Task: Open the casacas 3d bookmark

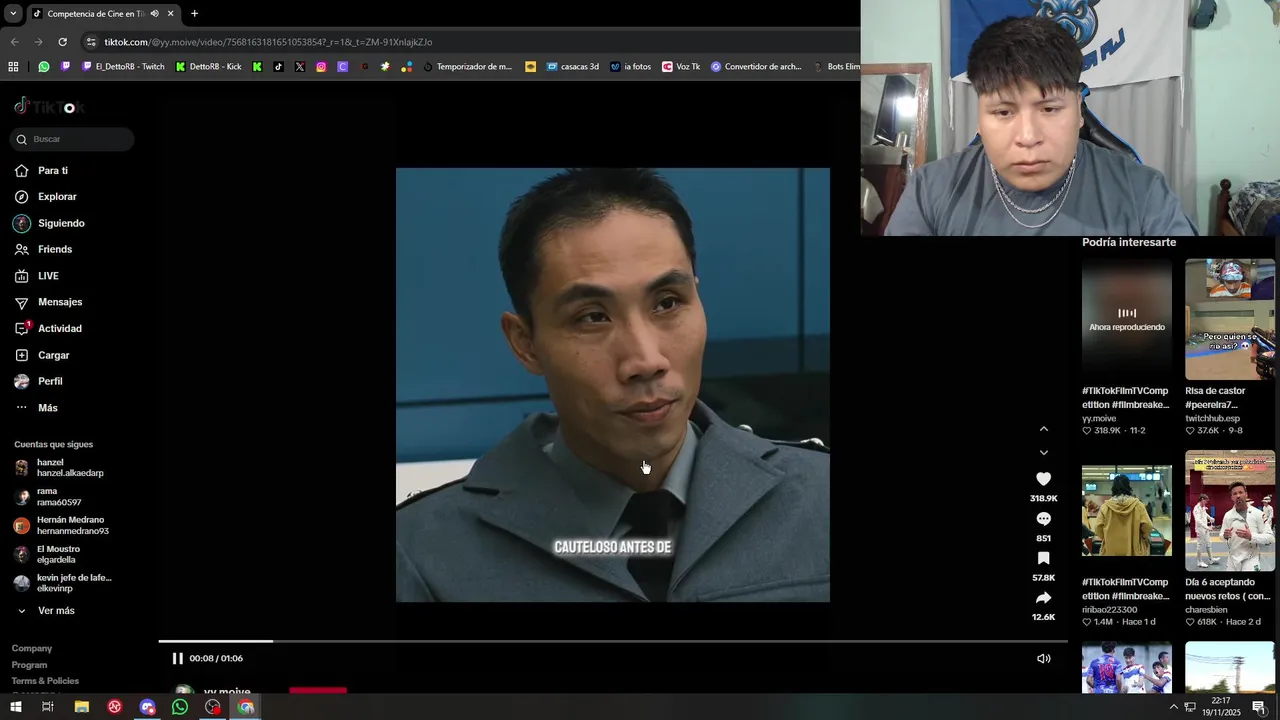Action: [573, 67]
